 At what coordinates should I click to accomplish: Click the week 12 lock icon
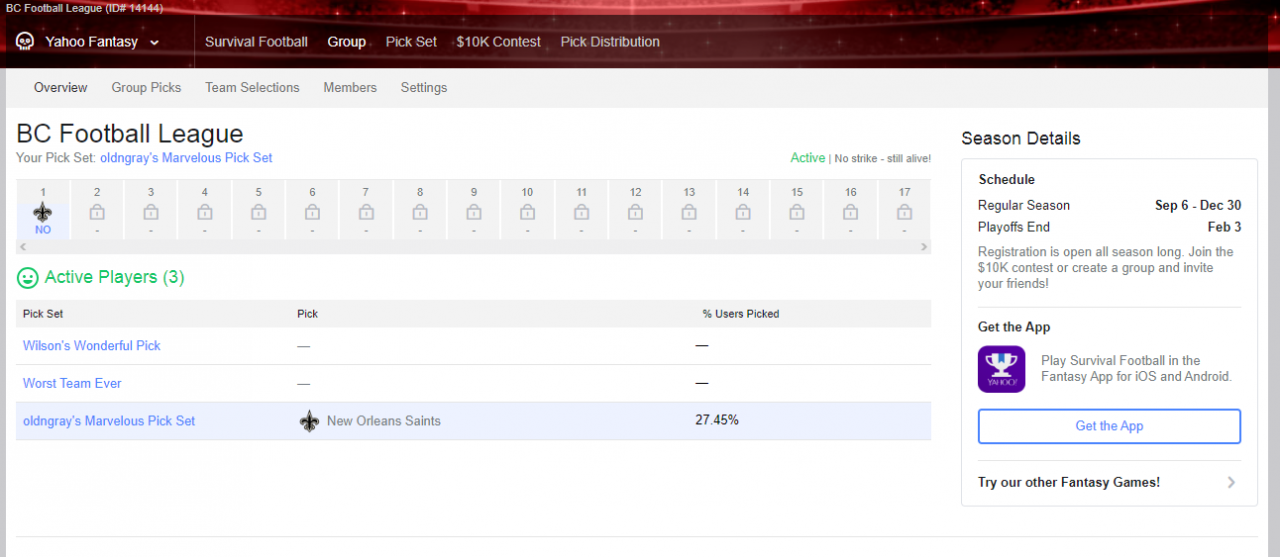click(x=635, y=212)
